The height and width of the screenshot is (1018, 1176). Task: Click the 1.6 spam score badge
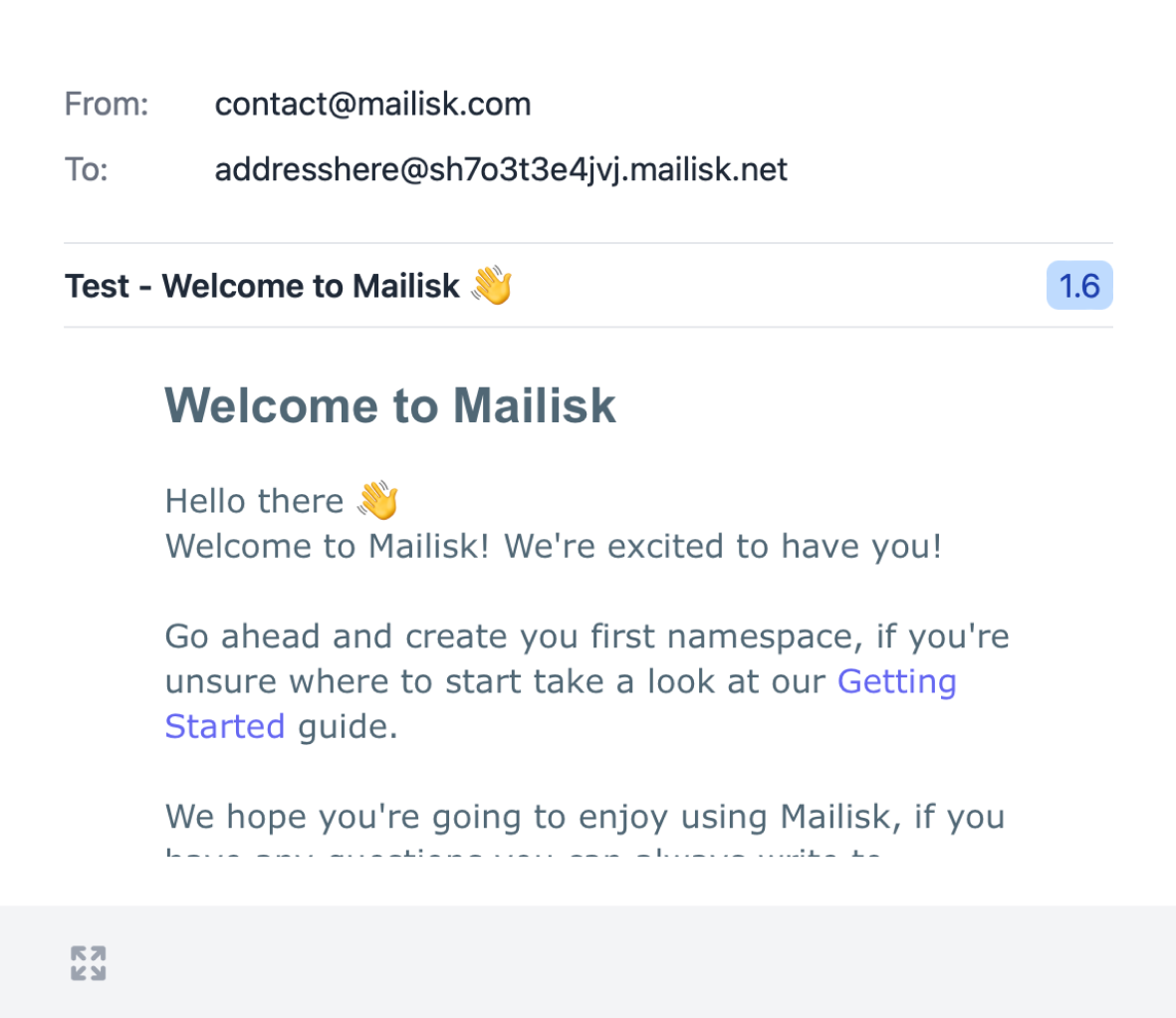(1079, 286)
